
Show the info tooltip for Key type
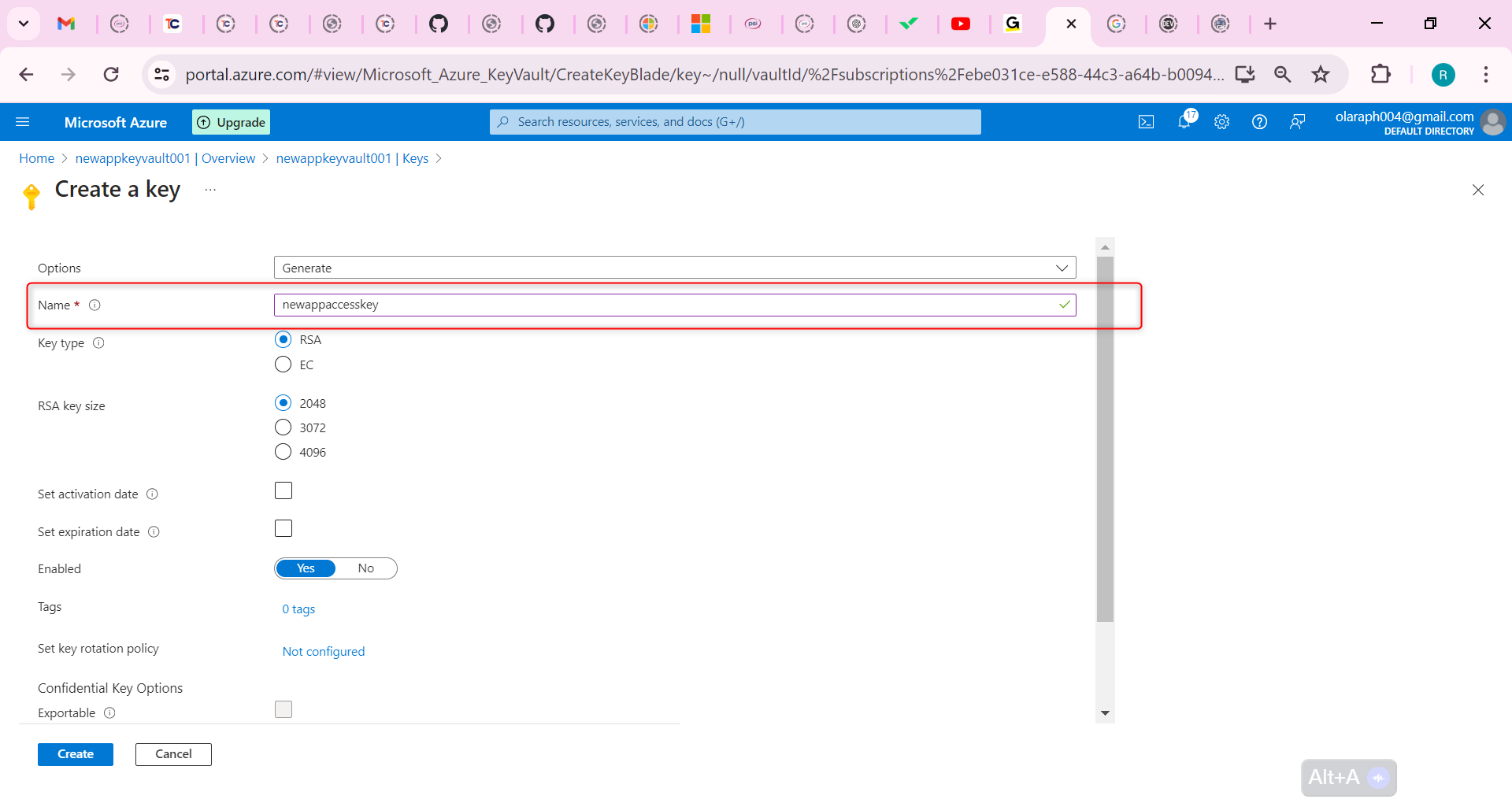[98, 342]
